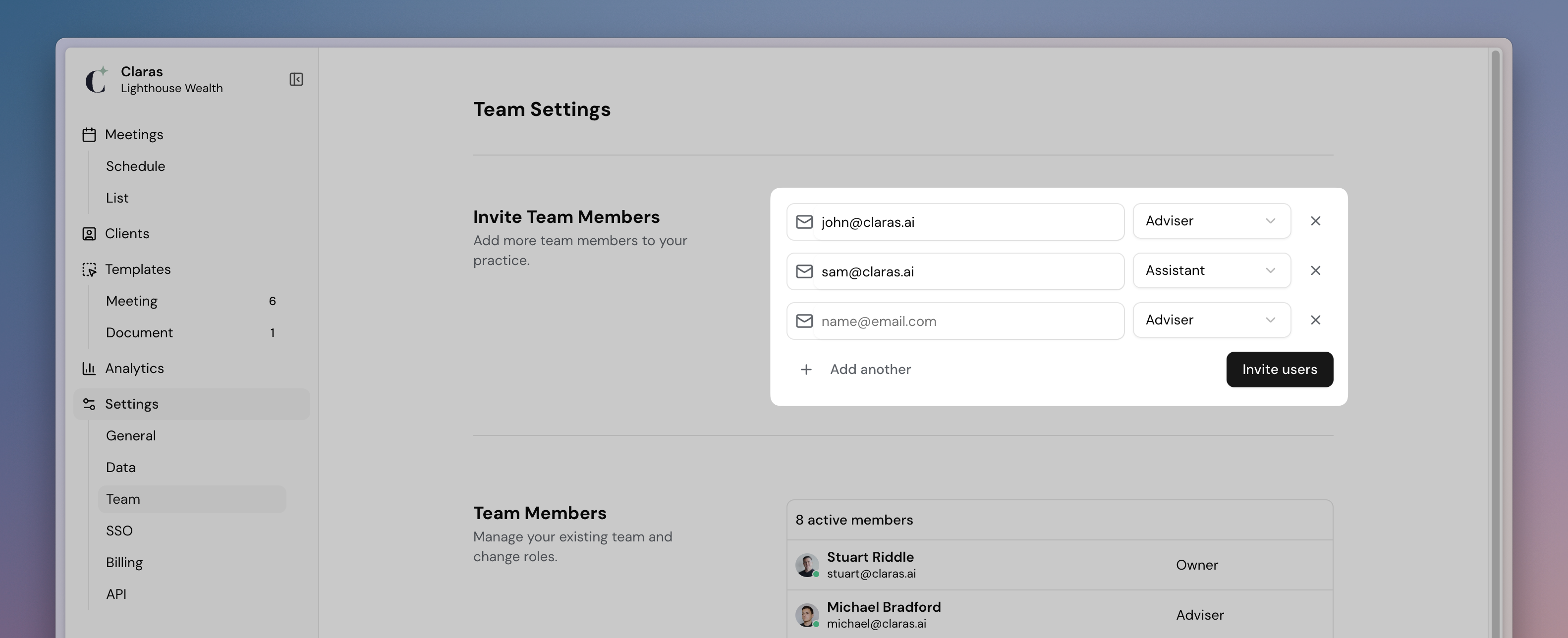This screenshot has width=1568, height=638.
Task: Click the Clients contact icon
Action: pyautogui.click(x=89, y=233)
